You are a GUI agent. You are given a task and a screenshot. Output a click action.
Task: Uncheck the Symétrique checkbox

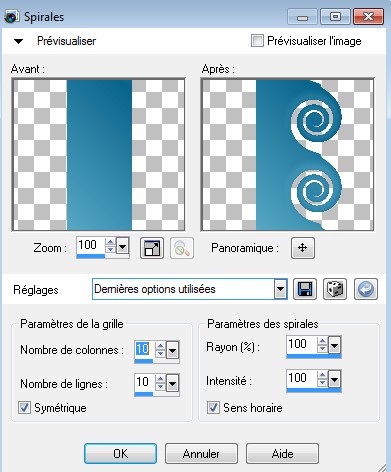coord(24,407)
